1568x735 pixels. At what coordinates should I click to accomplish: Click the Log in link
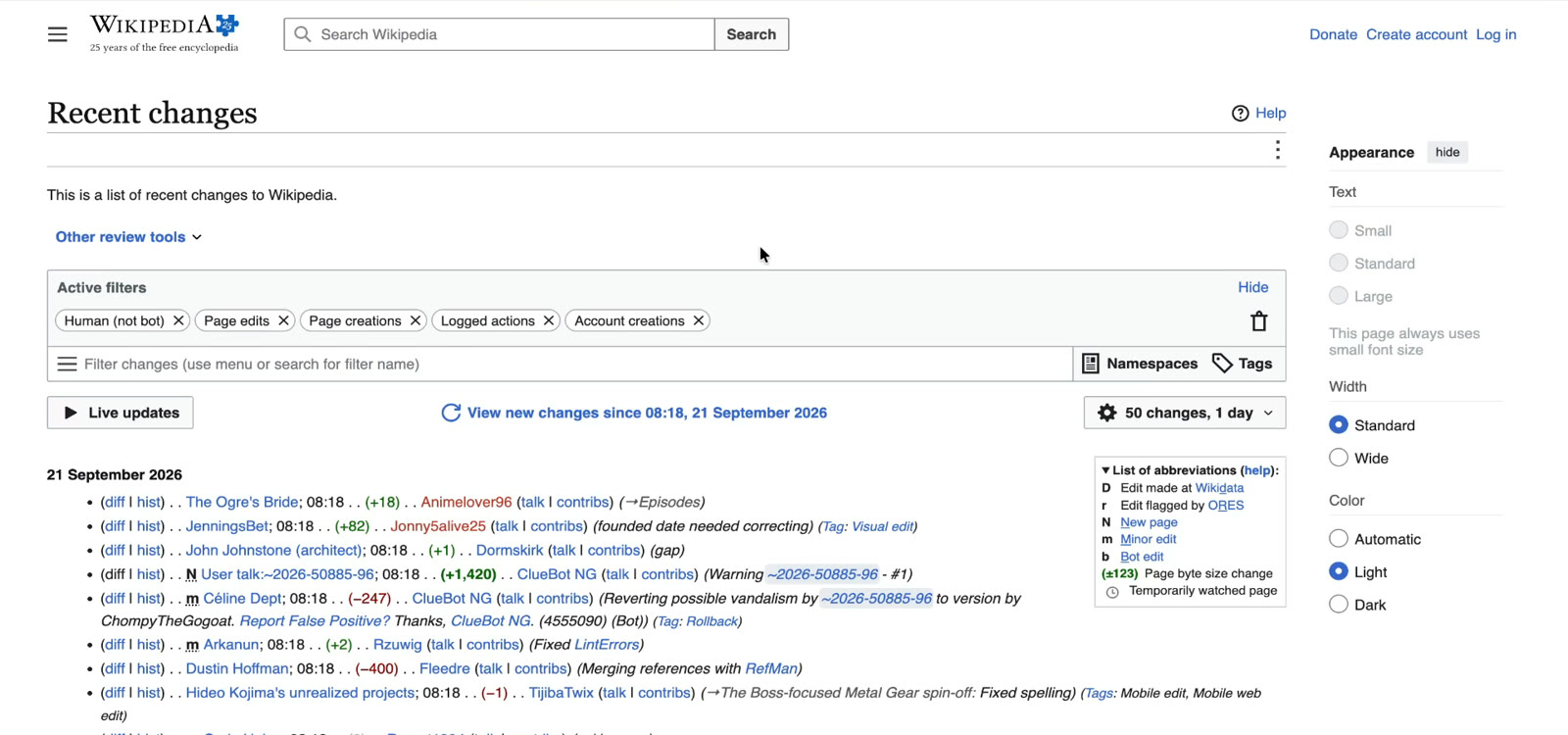click(1495, 34)
